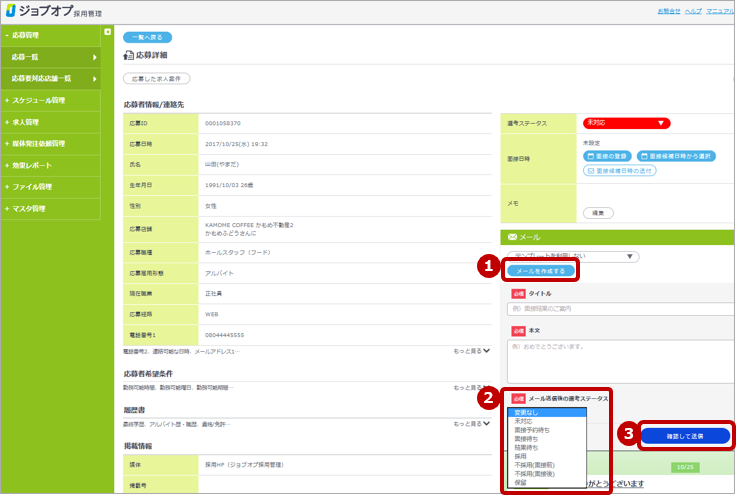Click the mail タイトル input field
Viewport: 737px width, 501px height.
click(x=620, y=310)
